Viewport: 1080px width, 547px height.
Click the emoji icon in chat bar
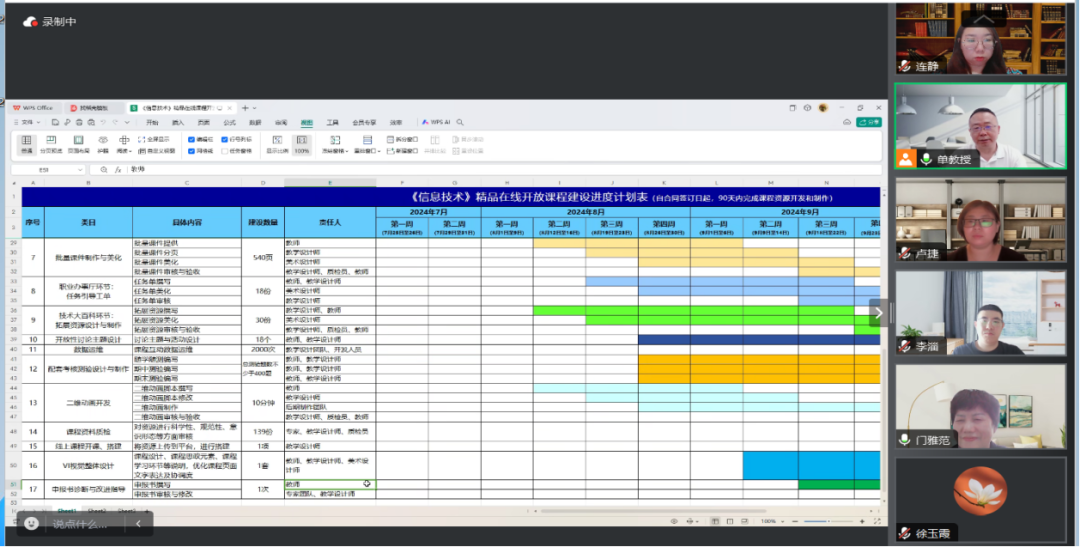coord(33,523)
